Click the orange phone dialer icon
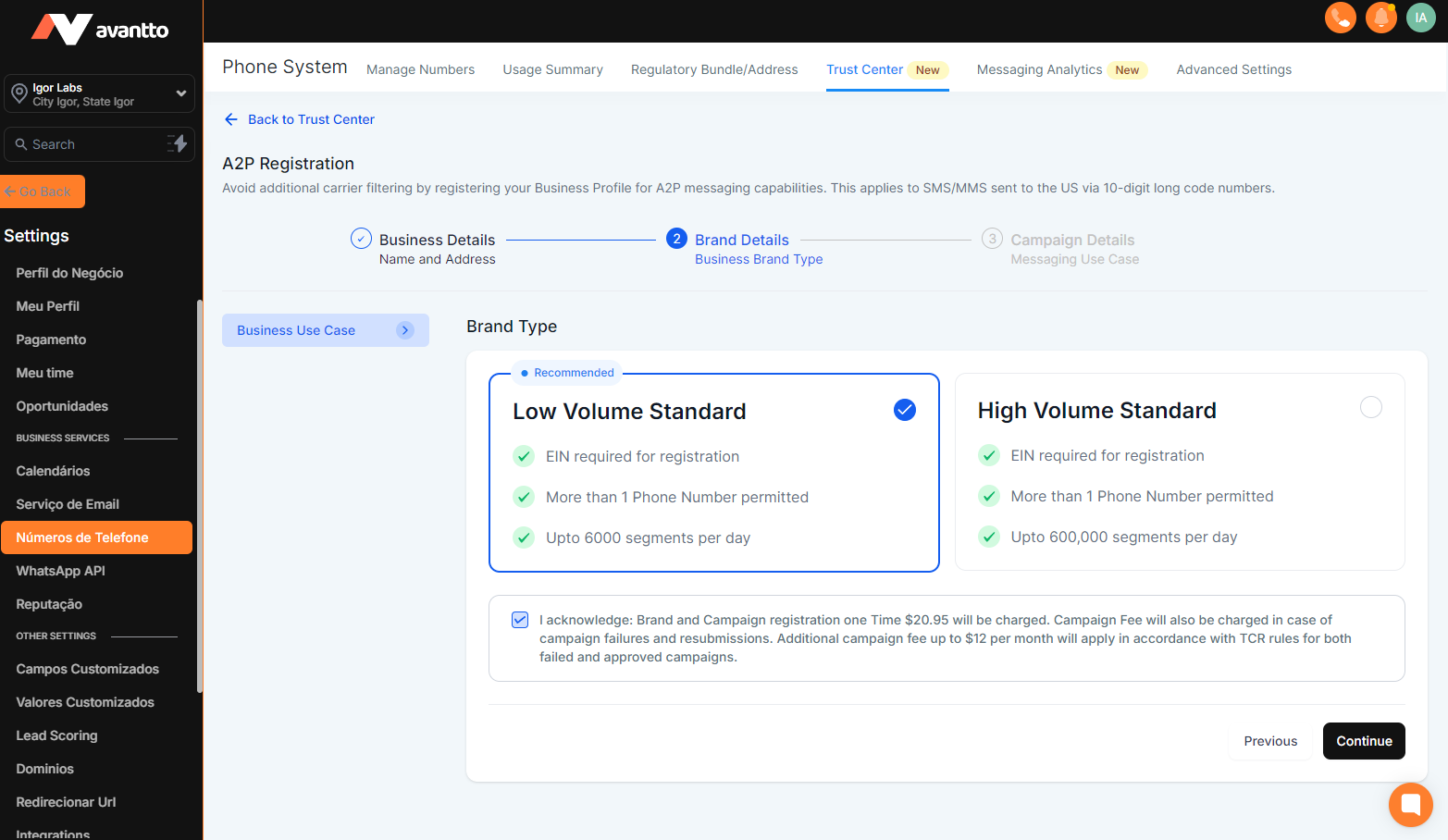The width and height of the screenshot is (1448, 840). 1340,18
